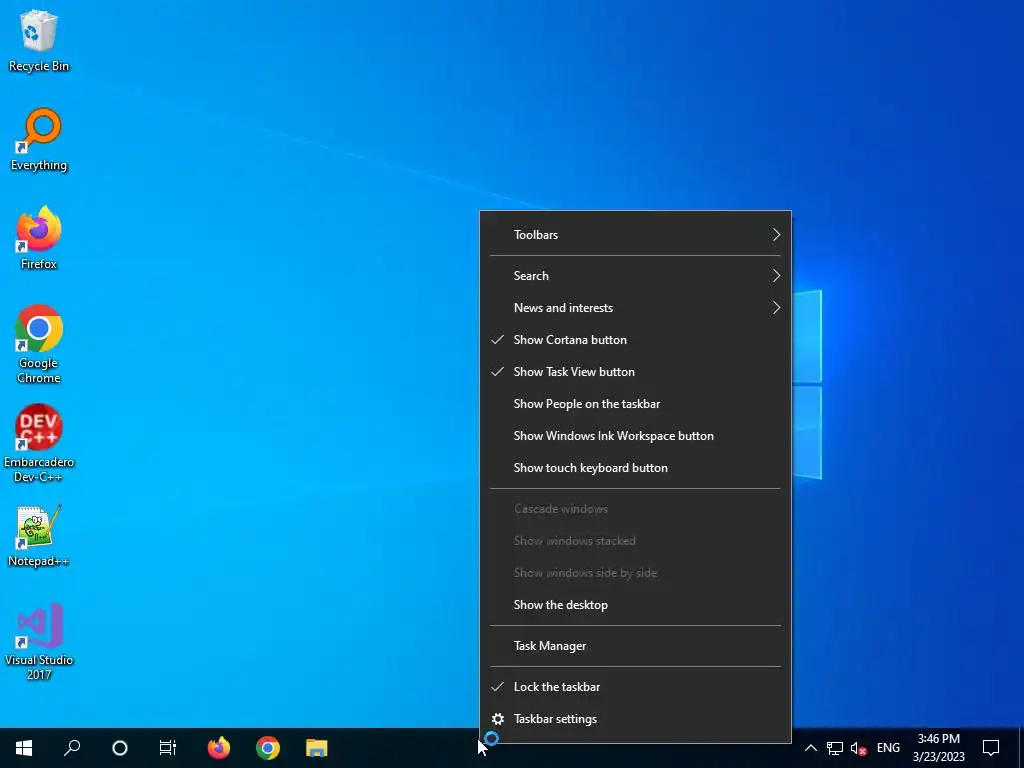
Task: Click the muted volume tray icon
Action: 859,748
